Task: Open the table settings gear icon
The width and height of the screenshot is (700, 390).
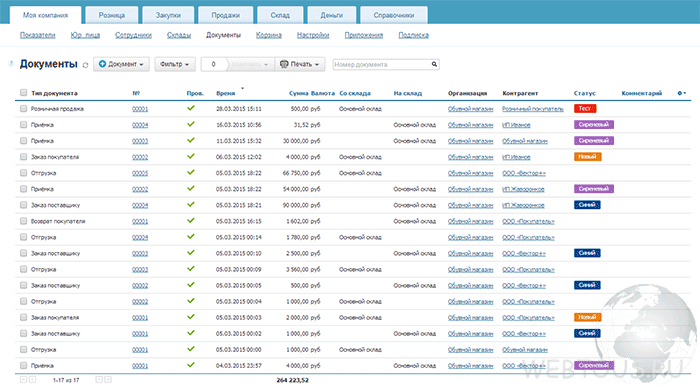Action: click(681, 93)
